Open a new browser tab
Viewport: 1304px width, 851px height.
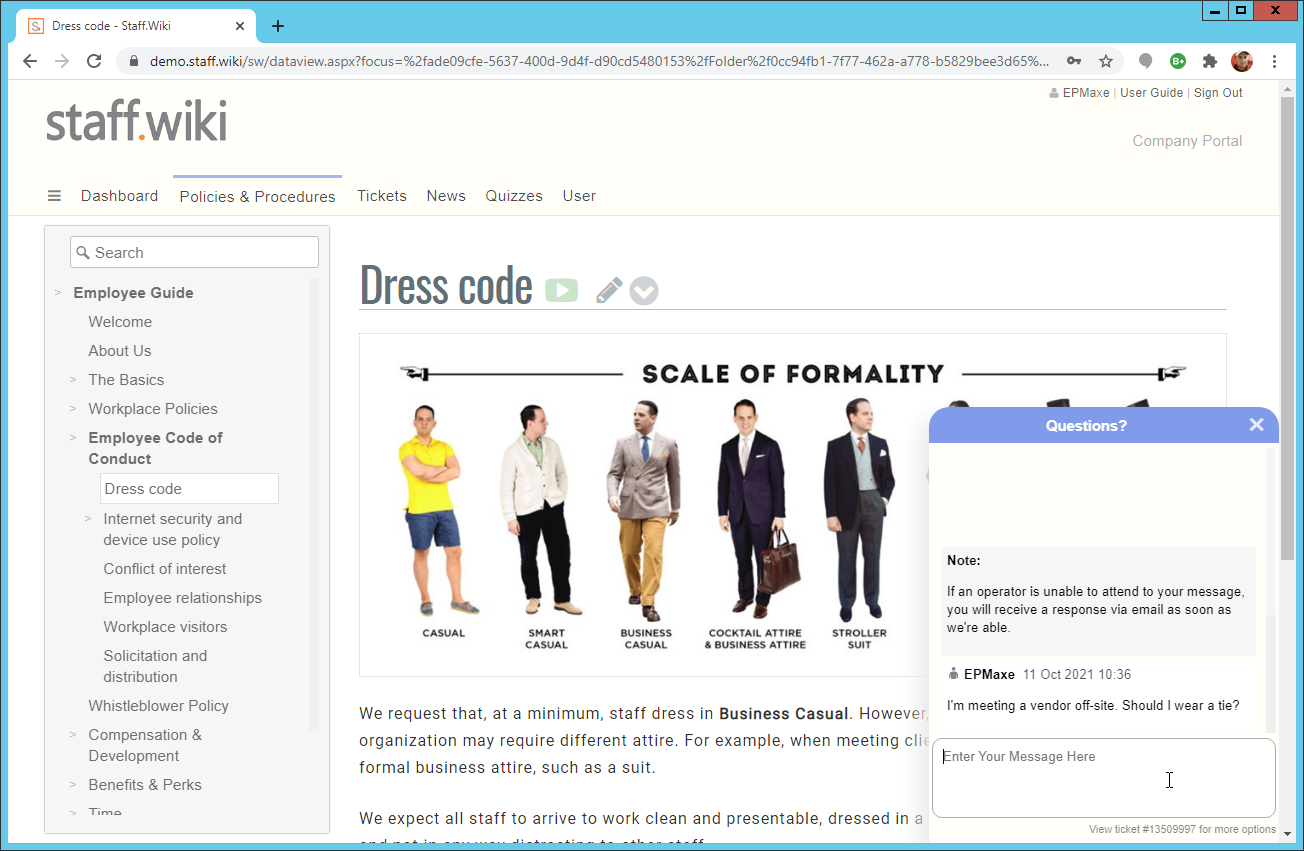click(278, 26)
